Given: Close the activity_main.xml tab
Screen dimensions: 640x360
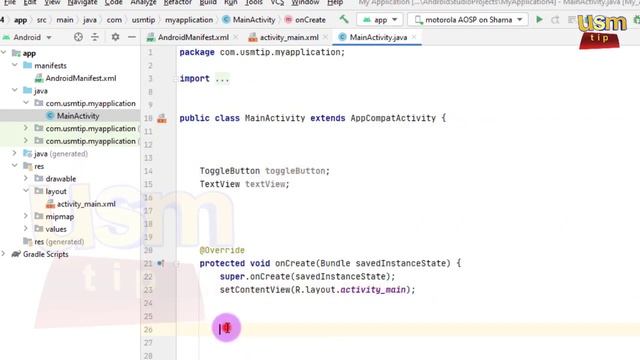Looking at the screenshot, I should [x=325, y=37].
